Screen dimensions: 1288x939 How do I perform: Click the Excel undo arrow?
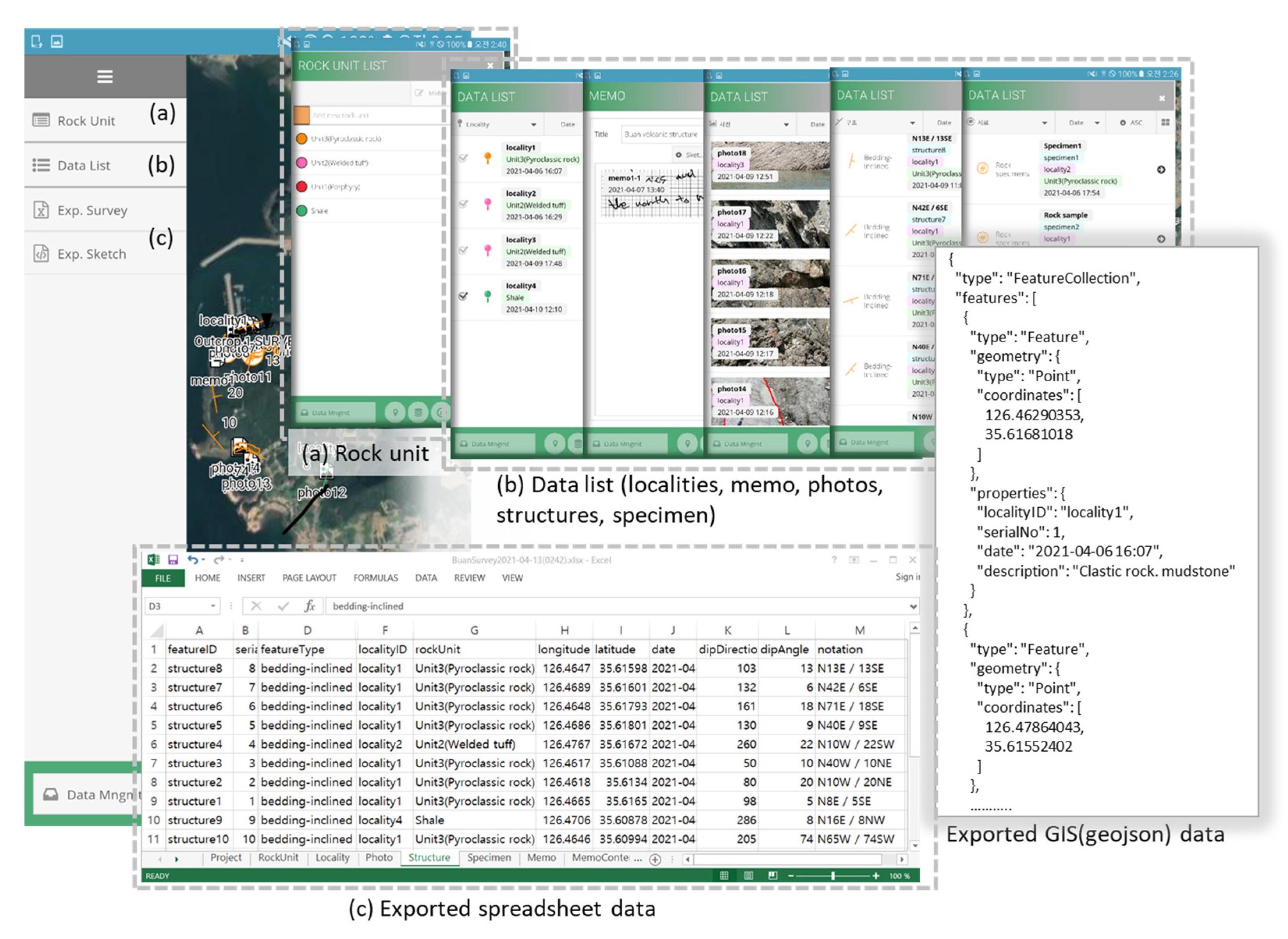tap(193, 560)
